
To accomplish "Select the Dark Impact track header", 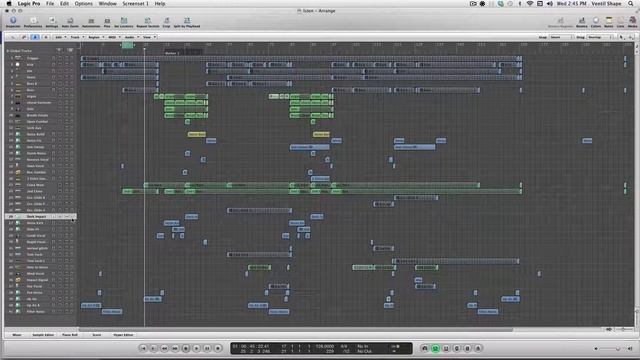I will click(40, 216).
